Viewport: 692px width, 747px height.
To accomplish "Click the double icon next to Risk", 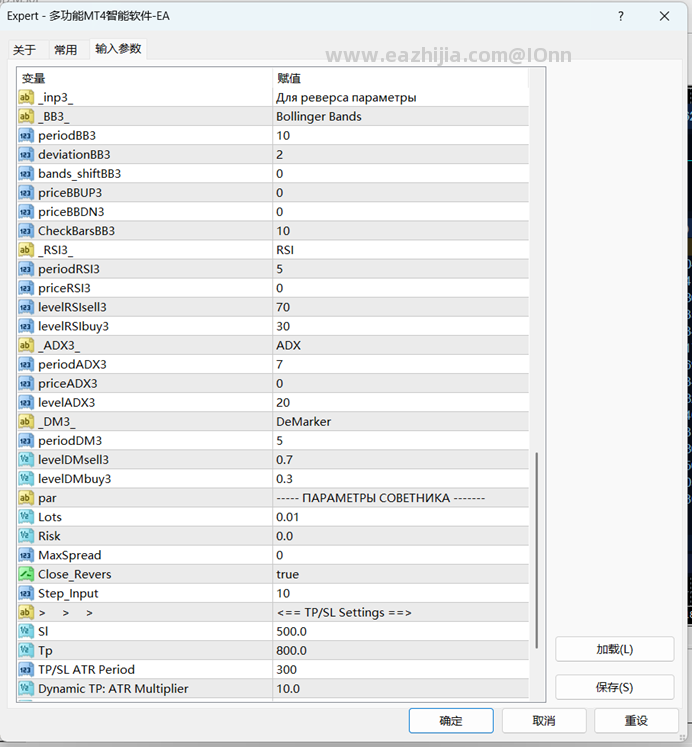I will click(26, 535).
